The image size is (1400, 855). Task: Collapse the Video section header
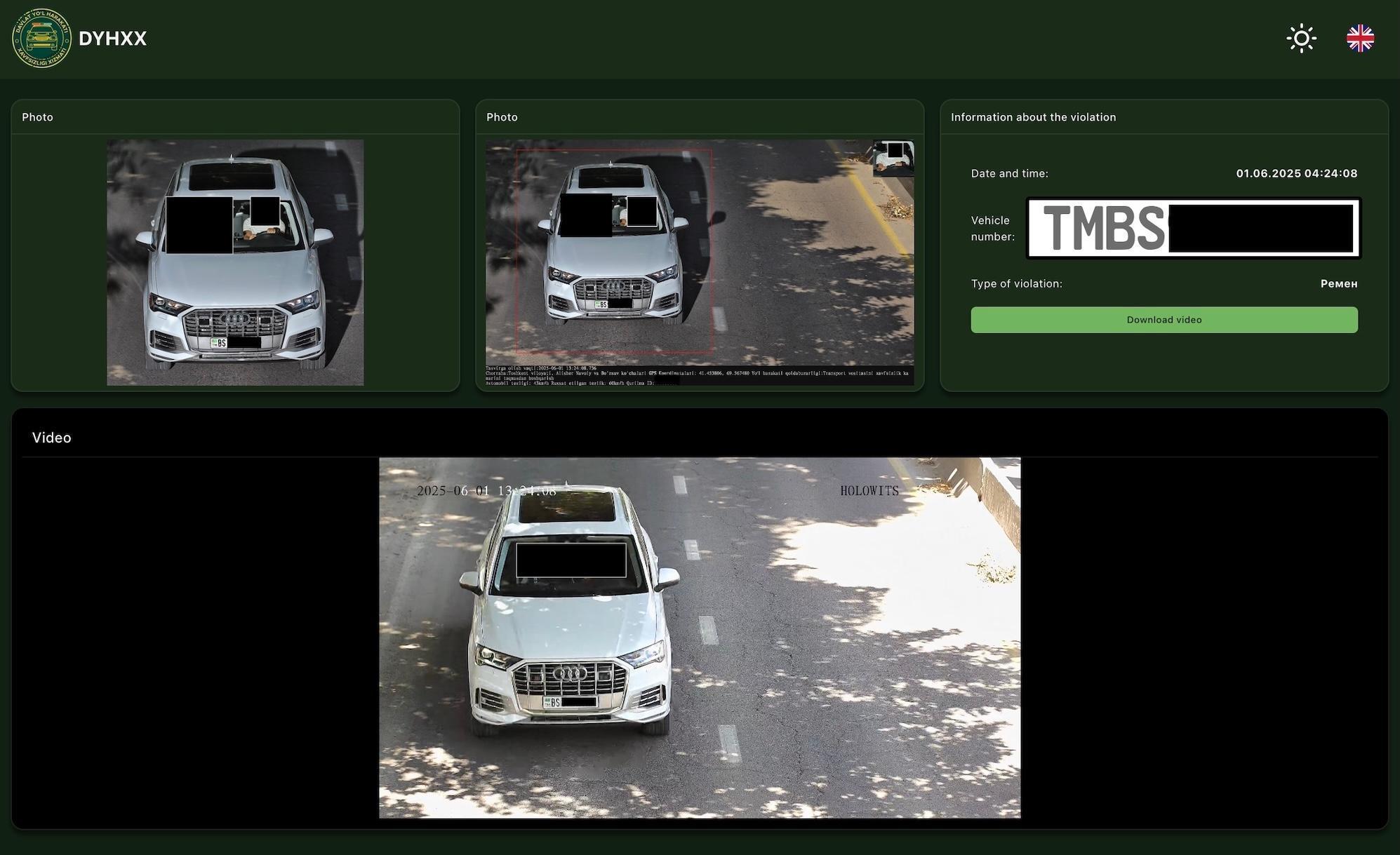52,437
